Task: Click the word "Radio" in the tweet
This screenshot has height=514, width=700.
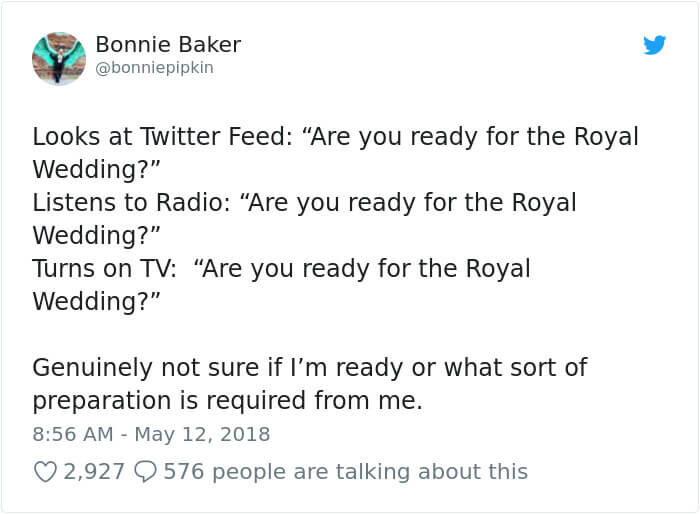Action: click(x=193, y=203)
